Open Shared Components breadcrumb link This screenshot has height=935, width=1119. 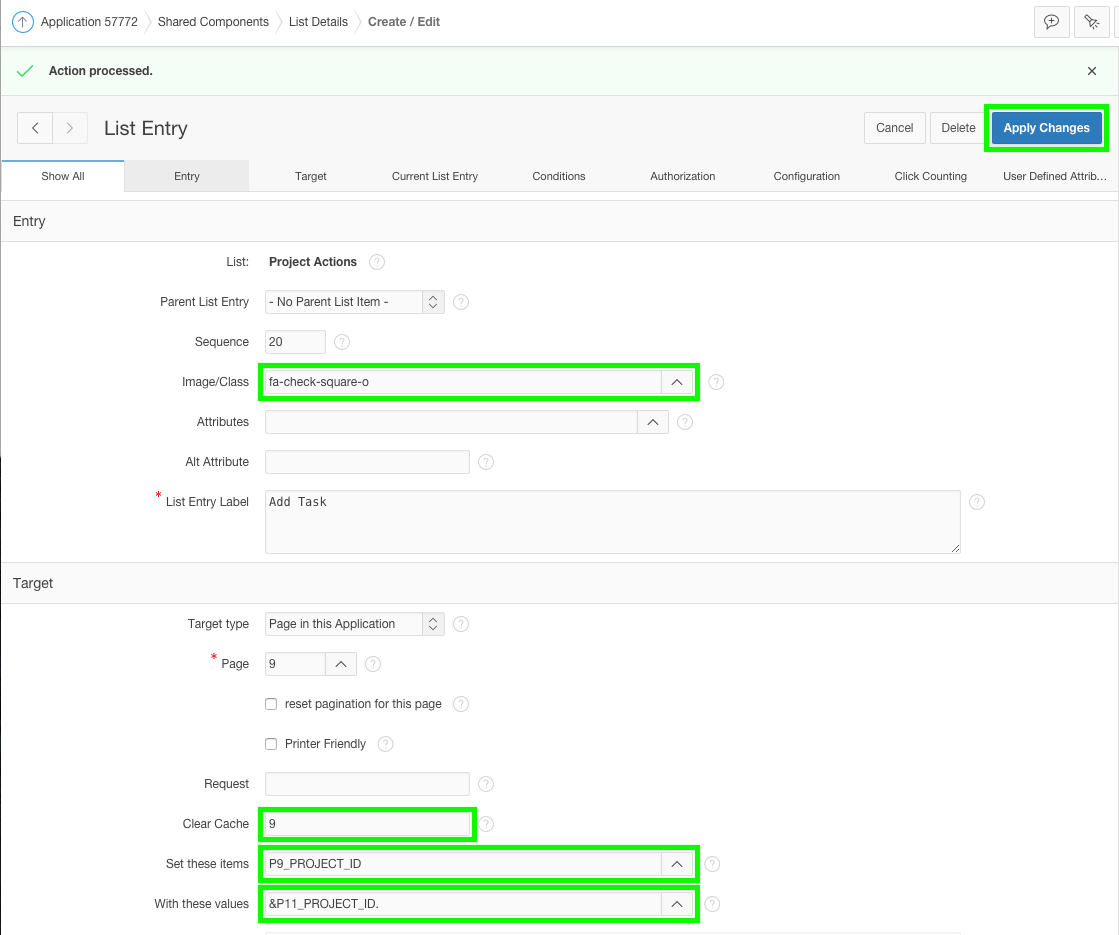point(213,21)
